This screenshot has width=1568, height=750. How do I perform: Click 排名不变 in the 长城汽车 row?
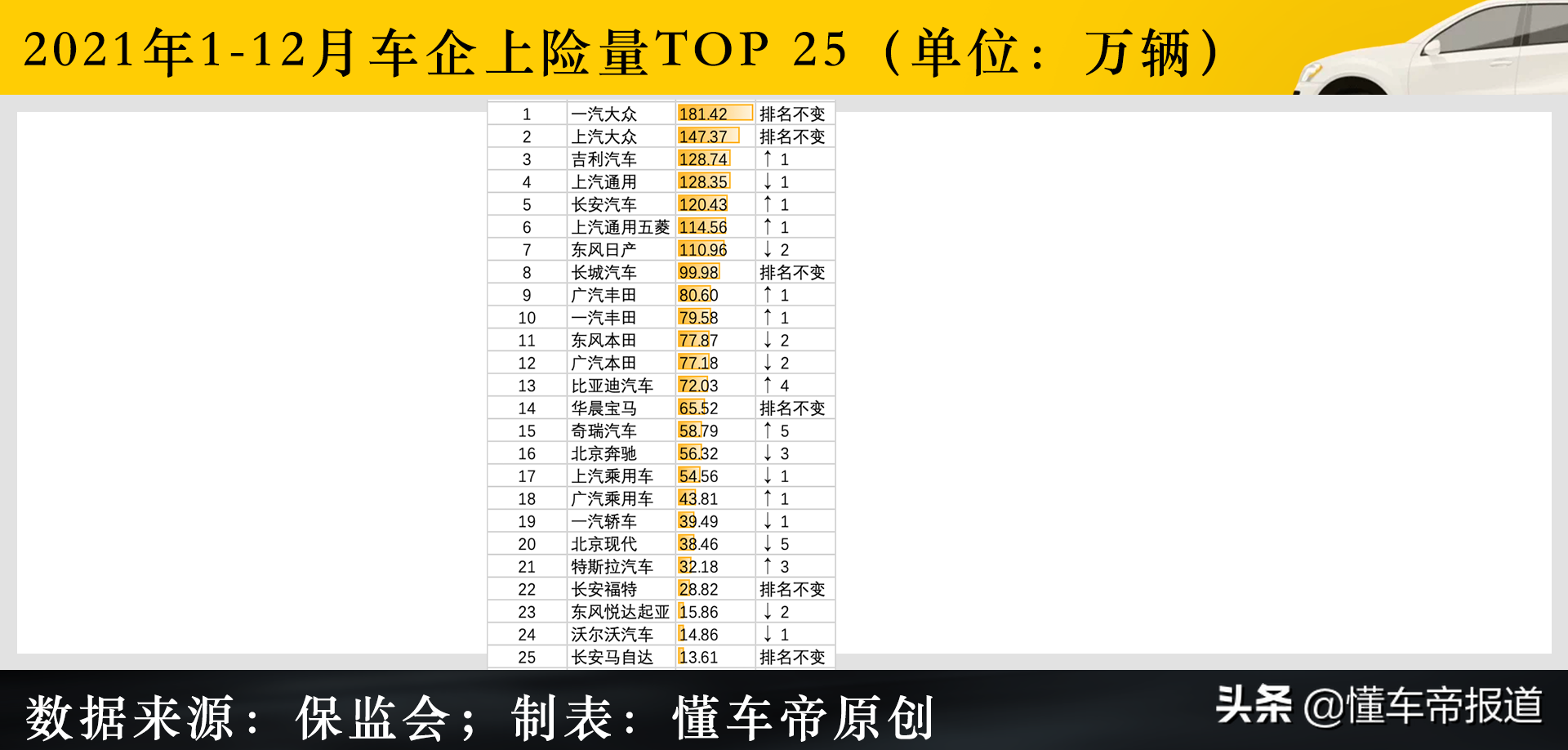pyautogui.click(x=792, y=273)
